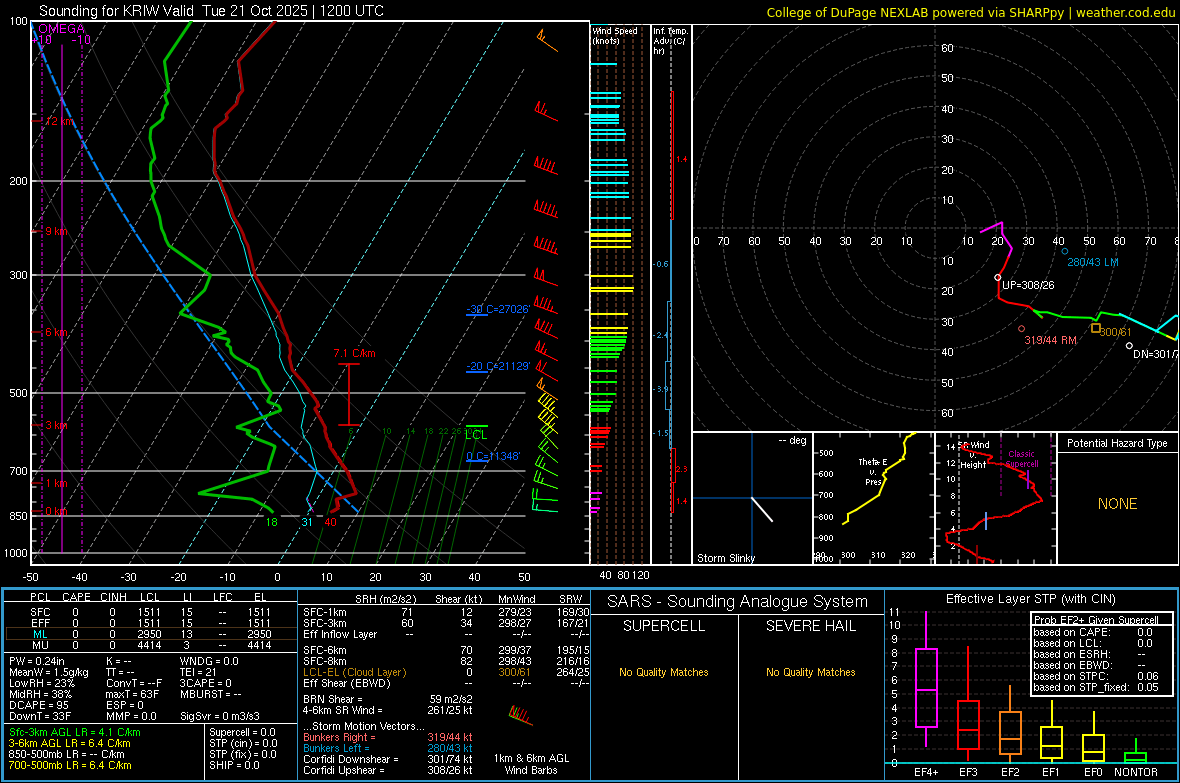Click the Theta-E v. Pres panel label
1180x783 pixels.
pyautogui.click(x=873, y=471)
